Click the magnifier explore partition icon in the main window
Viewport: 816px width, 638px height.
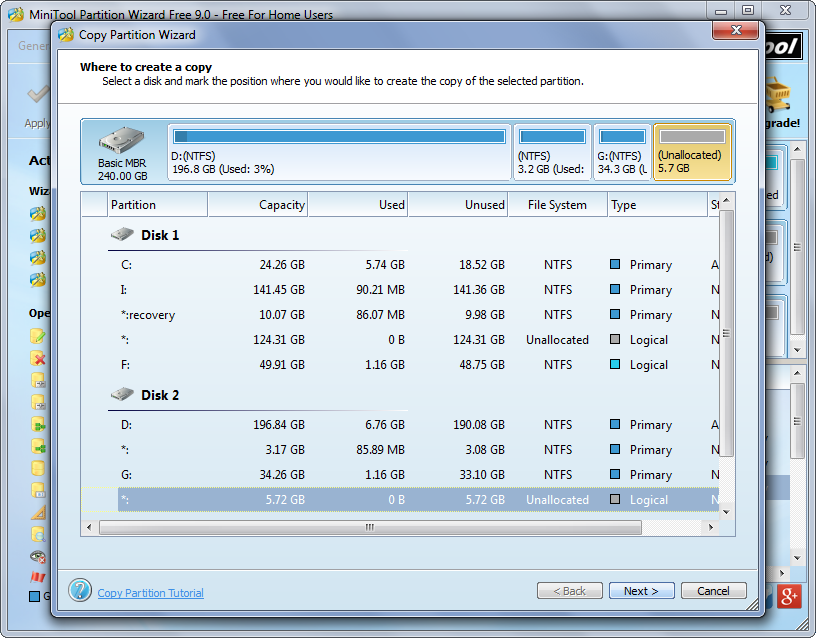tap(37, 534)
